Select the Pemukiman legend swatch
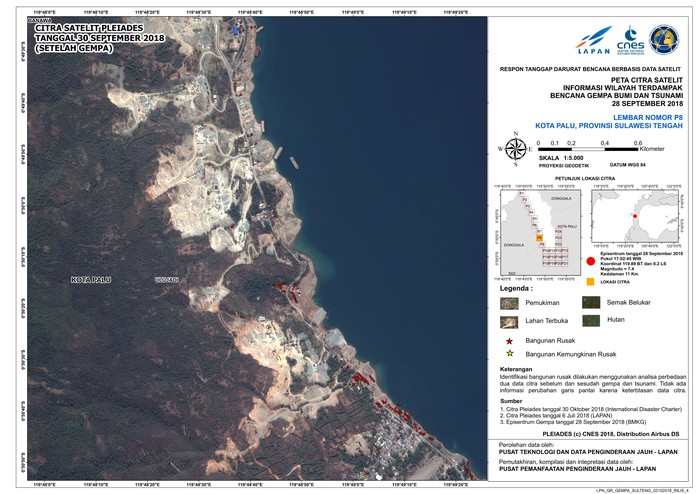 (509, 301)
